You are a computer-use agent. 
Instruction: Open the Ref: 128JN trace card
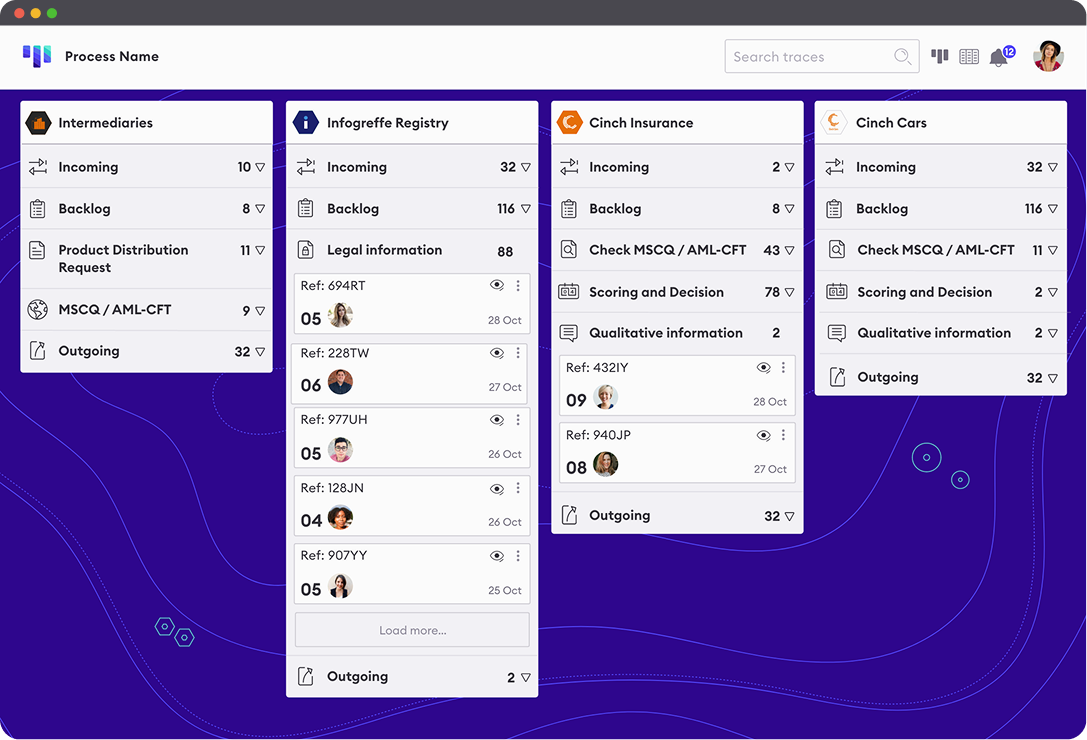(412, 506)
